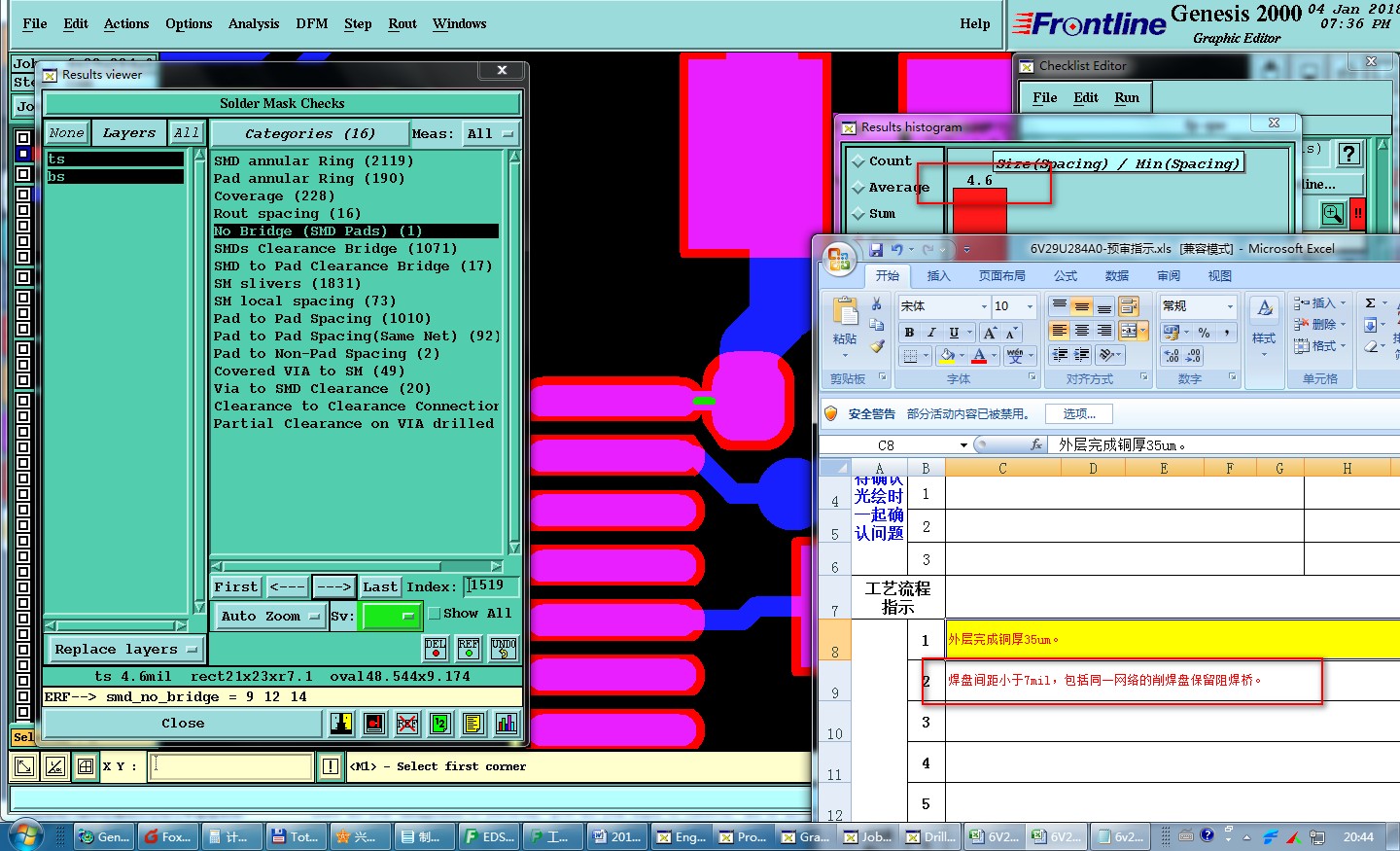The height and width of the screenshot is (851, 1400).
Task: Click the Excel Office button
Action: 837,260
